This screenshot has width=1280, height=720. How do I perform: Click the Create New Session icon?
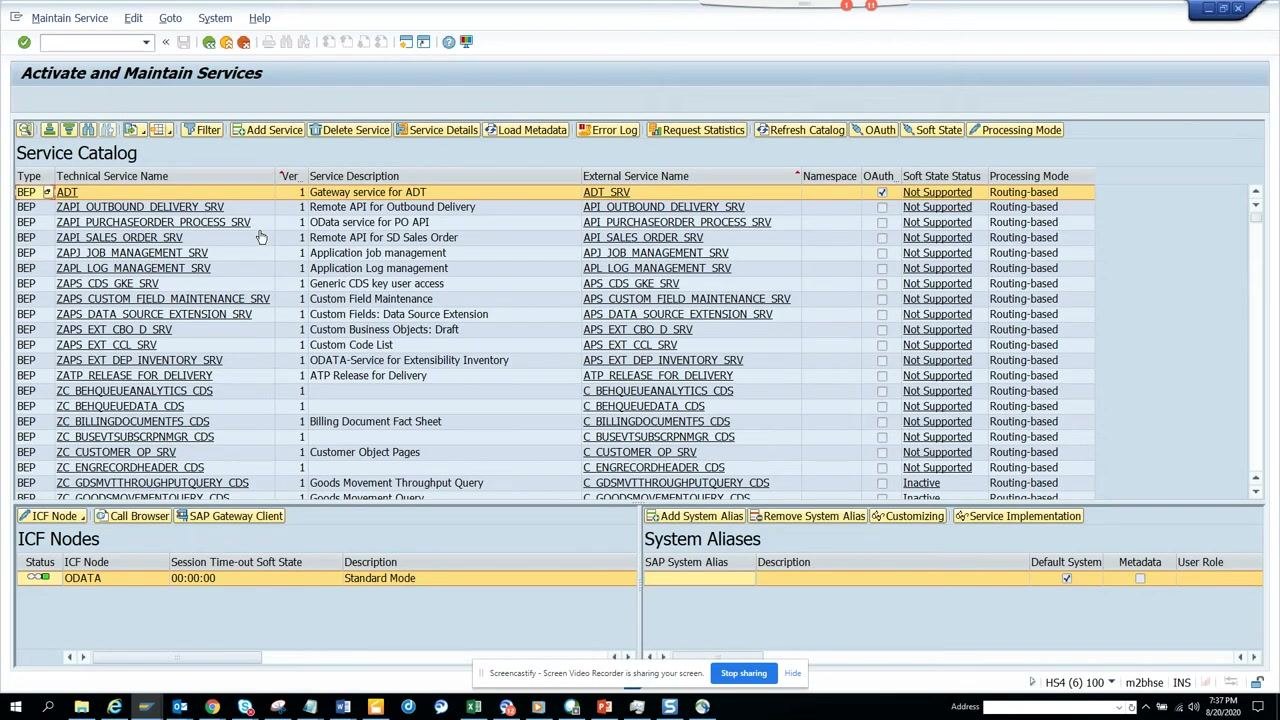tap(406, 42)
